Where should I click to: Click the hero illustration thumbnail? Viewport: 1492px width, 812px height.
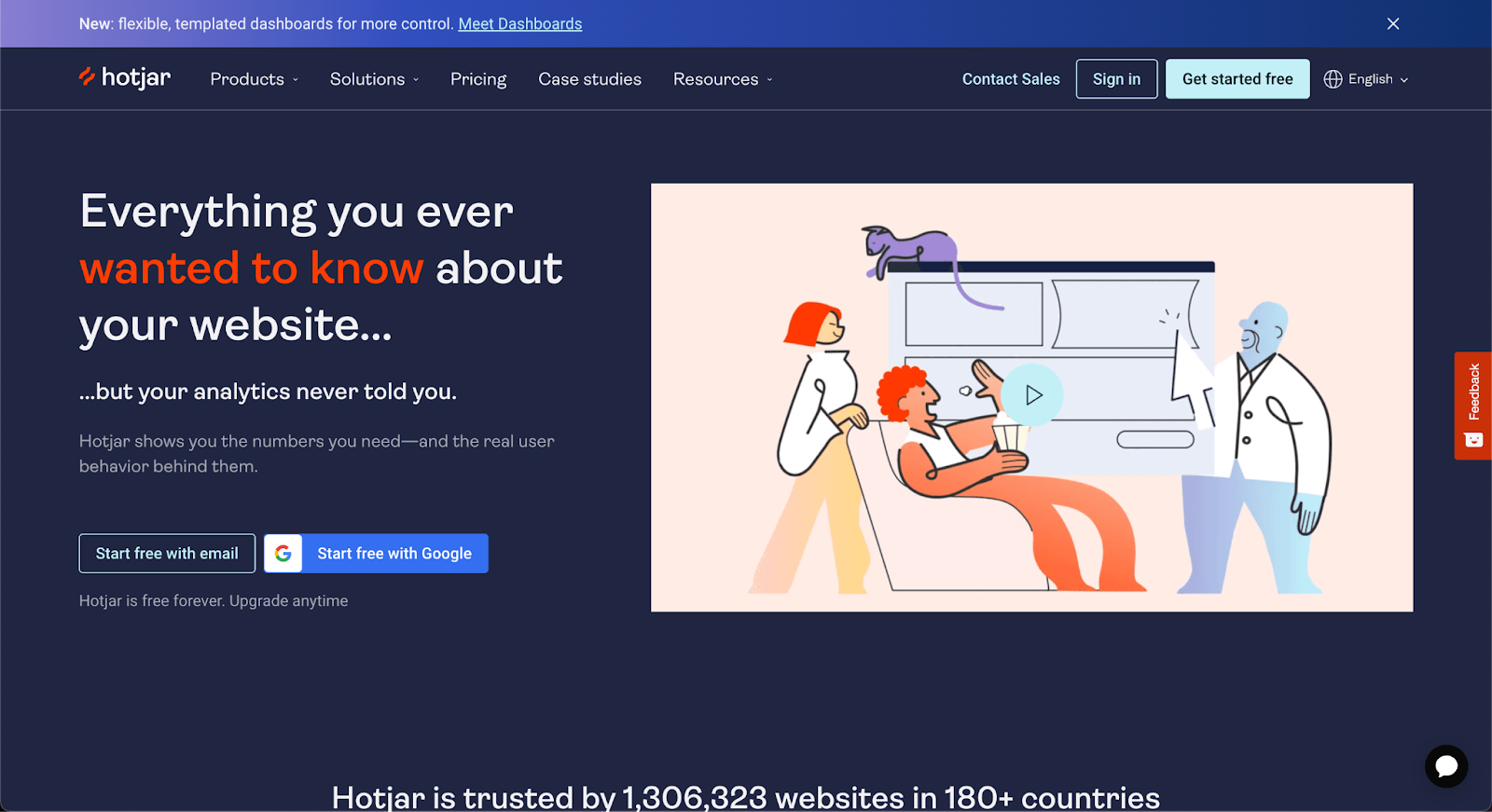[x=1032, y=397]
